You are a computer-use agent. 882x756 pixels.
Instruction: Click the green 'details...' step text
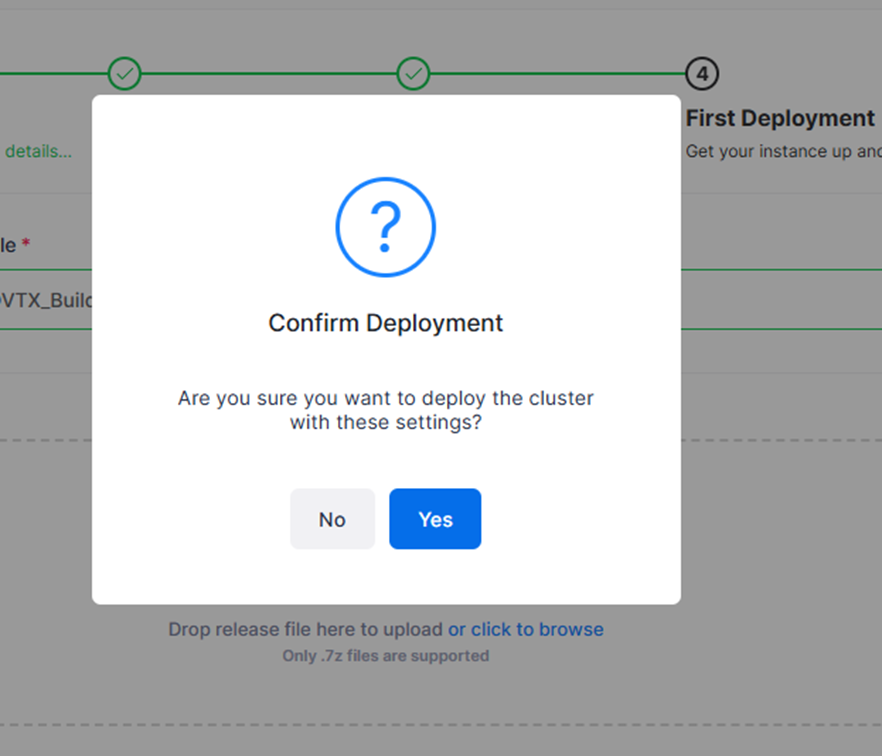tap(38, 152)
